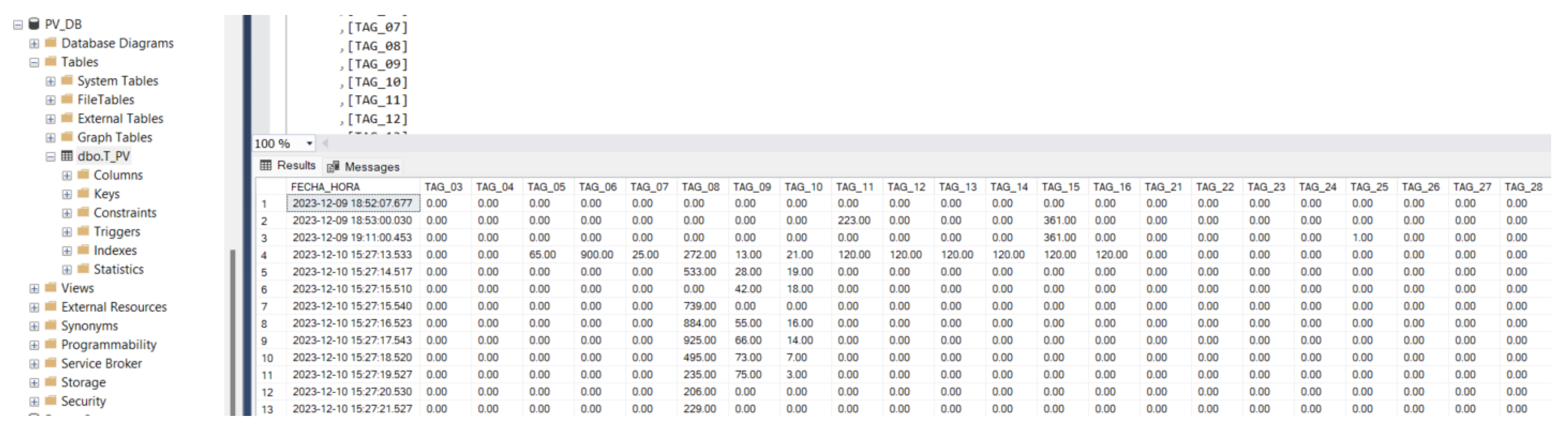Collapse the PV_DB database node

tap(18, 24)
